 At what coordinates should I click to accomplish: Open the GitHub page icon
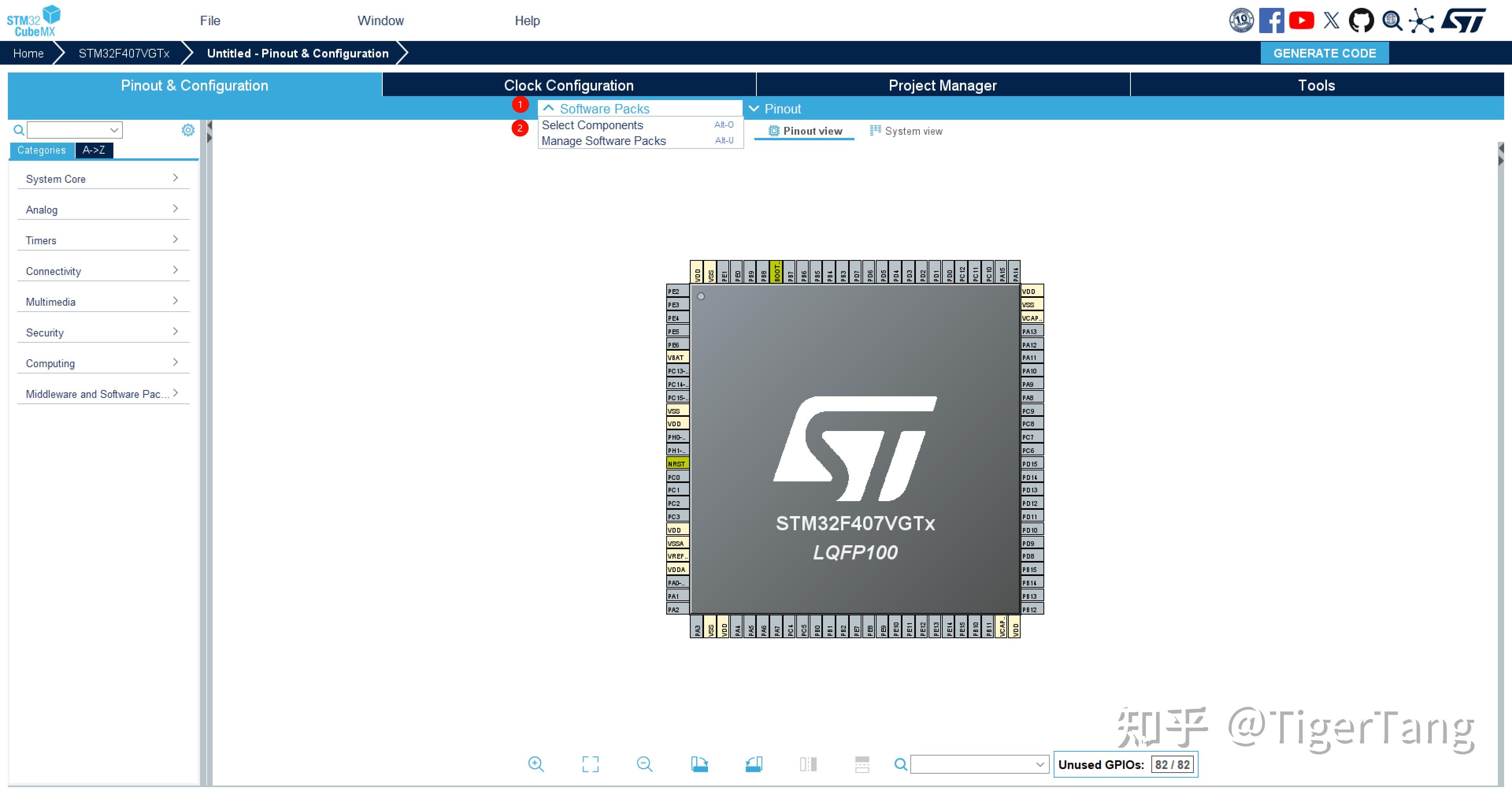(1361, 20)
